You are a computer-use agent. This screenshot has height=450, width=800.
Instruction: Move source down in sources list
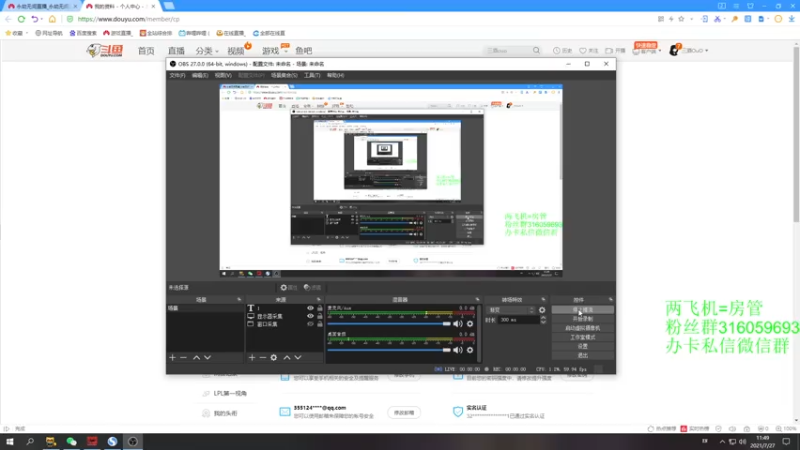click(x=298, y=358)
